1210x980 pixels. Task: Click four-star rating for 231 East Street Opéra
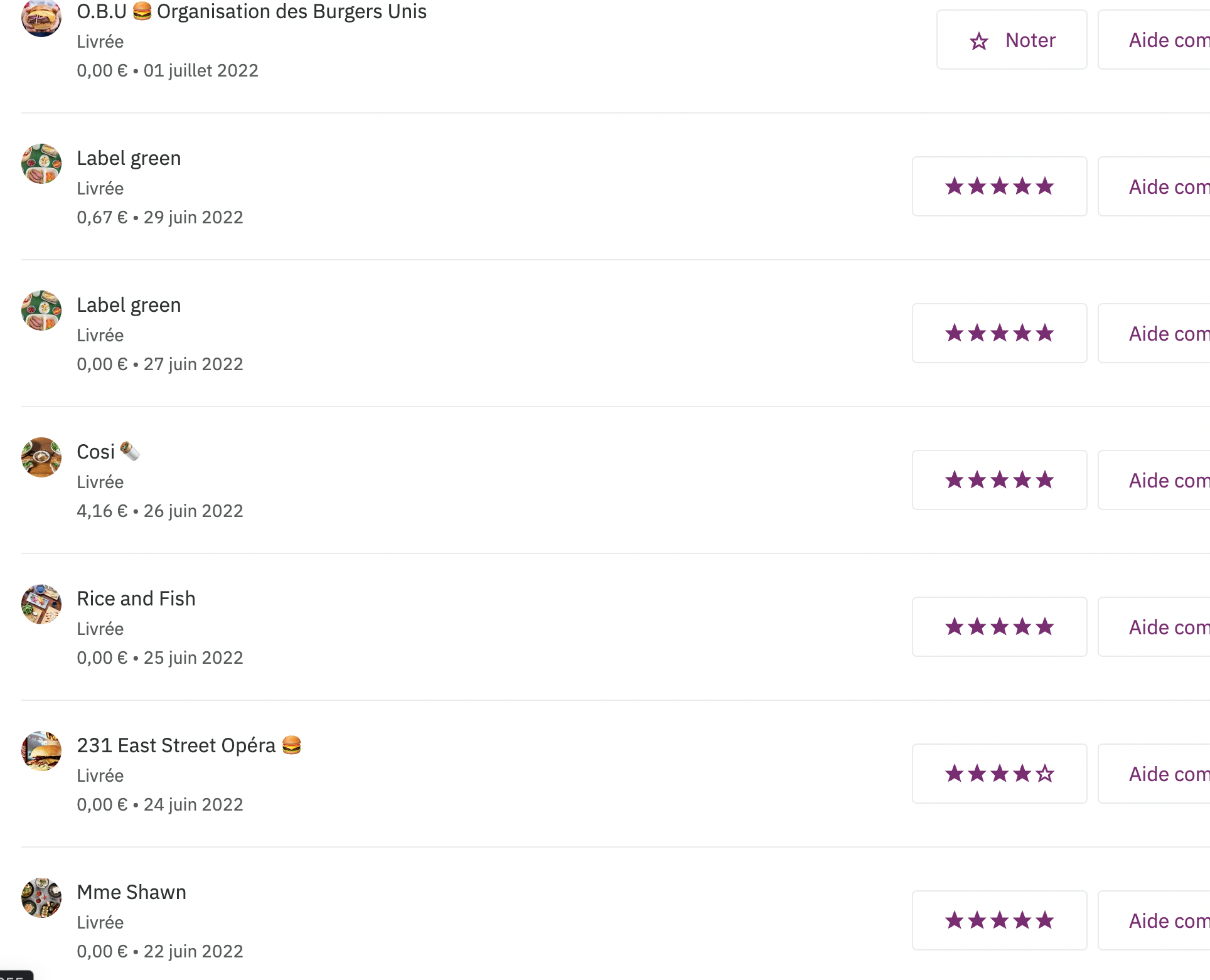click(1000, 774)
